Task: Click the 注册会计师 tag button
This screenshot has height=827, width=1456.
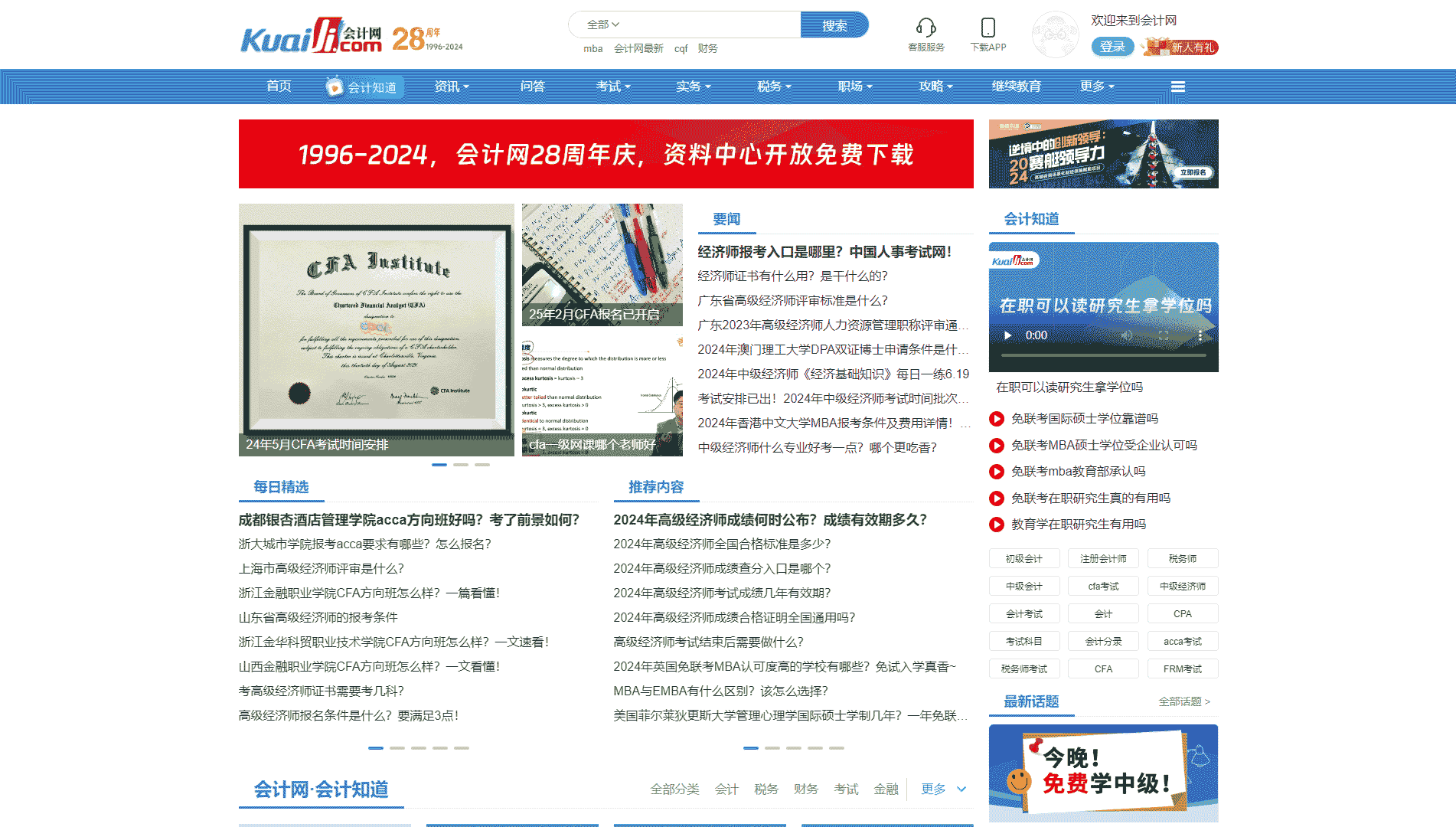Action: (x=1103, y=559)
